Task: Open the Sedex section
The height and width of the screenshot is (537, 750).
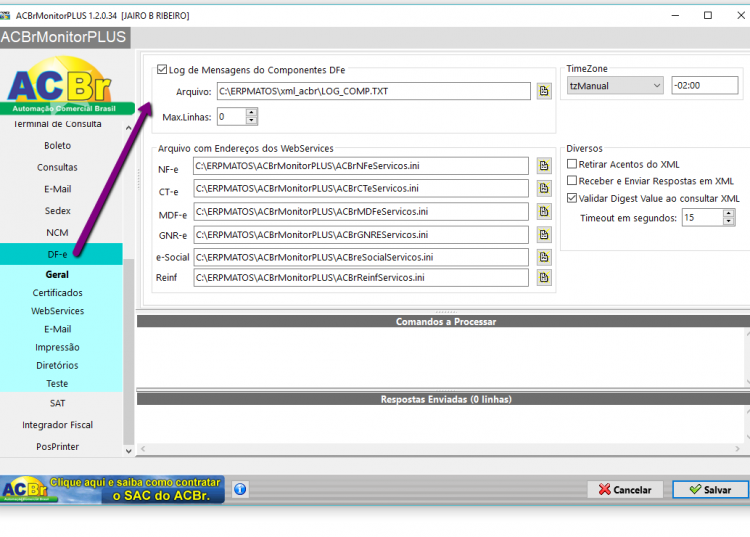Action: coord(57,211)
